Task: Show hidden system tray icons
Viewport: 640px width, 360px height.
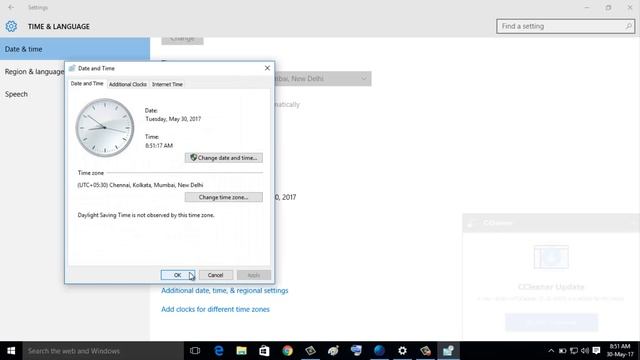Action: click(551, 351)
